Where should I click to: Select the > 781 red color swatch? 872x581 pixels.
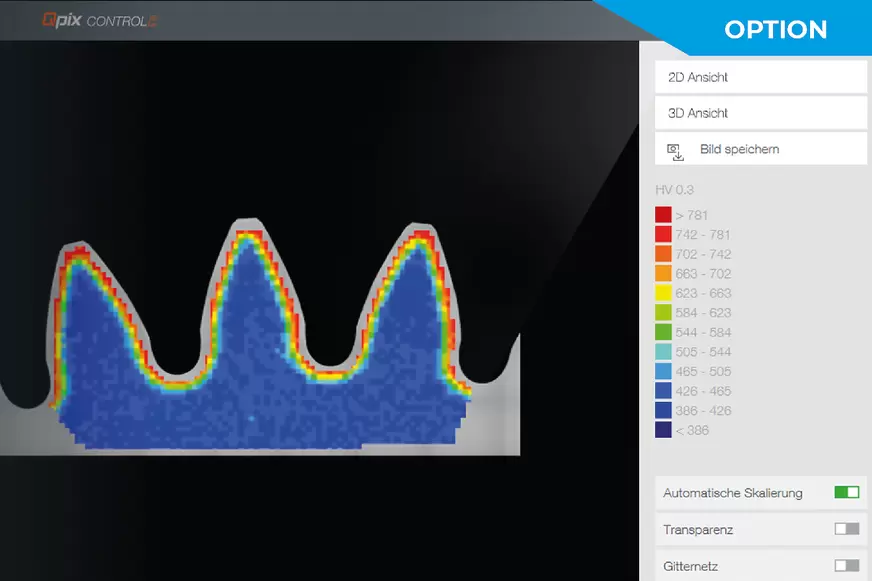tap(663, 215)
